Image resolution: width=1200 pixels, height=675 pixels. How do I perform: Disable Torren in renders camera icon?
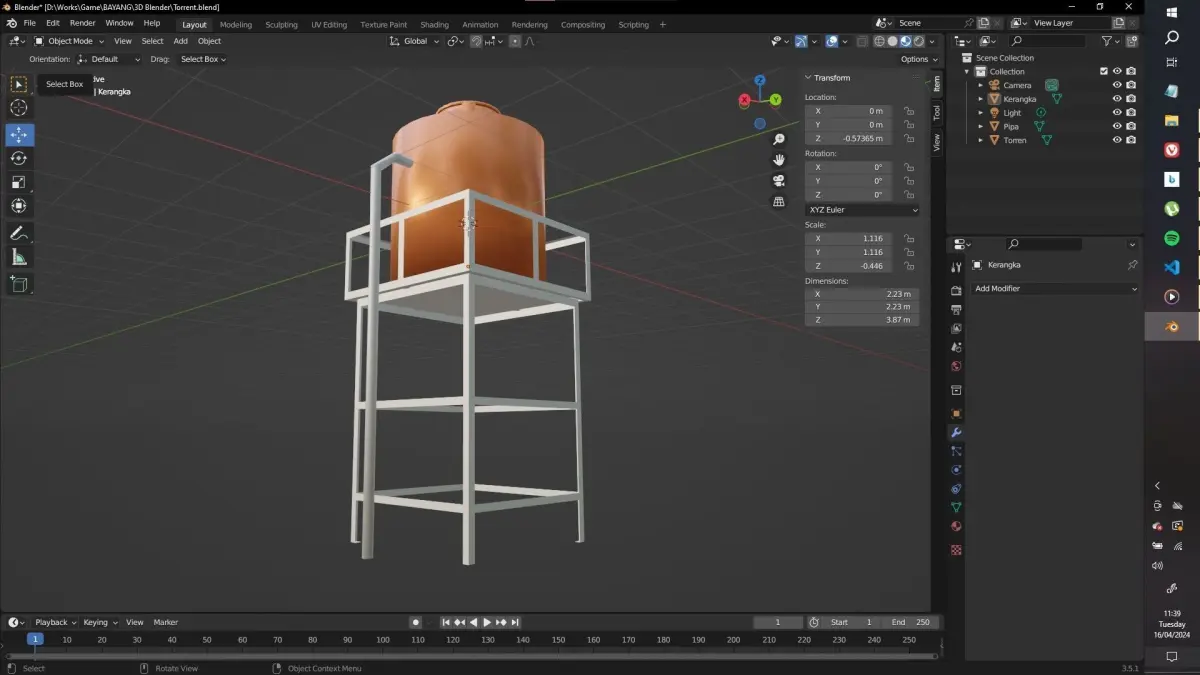1131,140
